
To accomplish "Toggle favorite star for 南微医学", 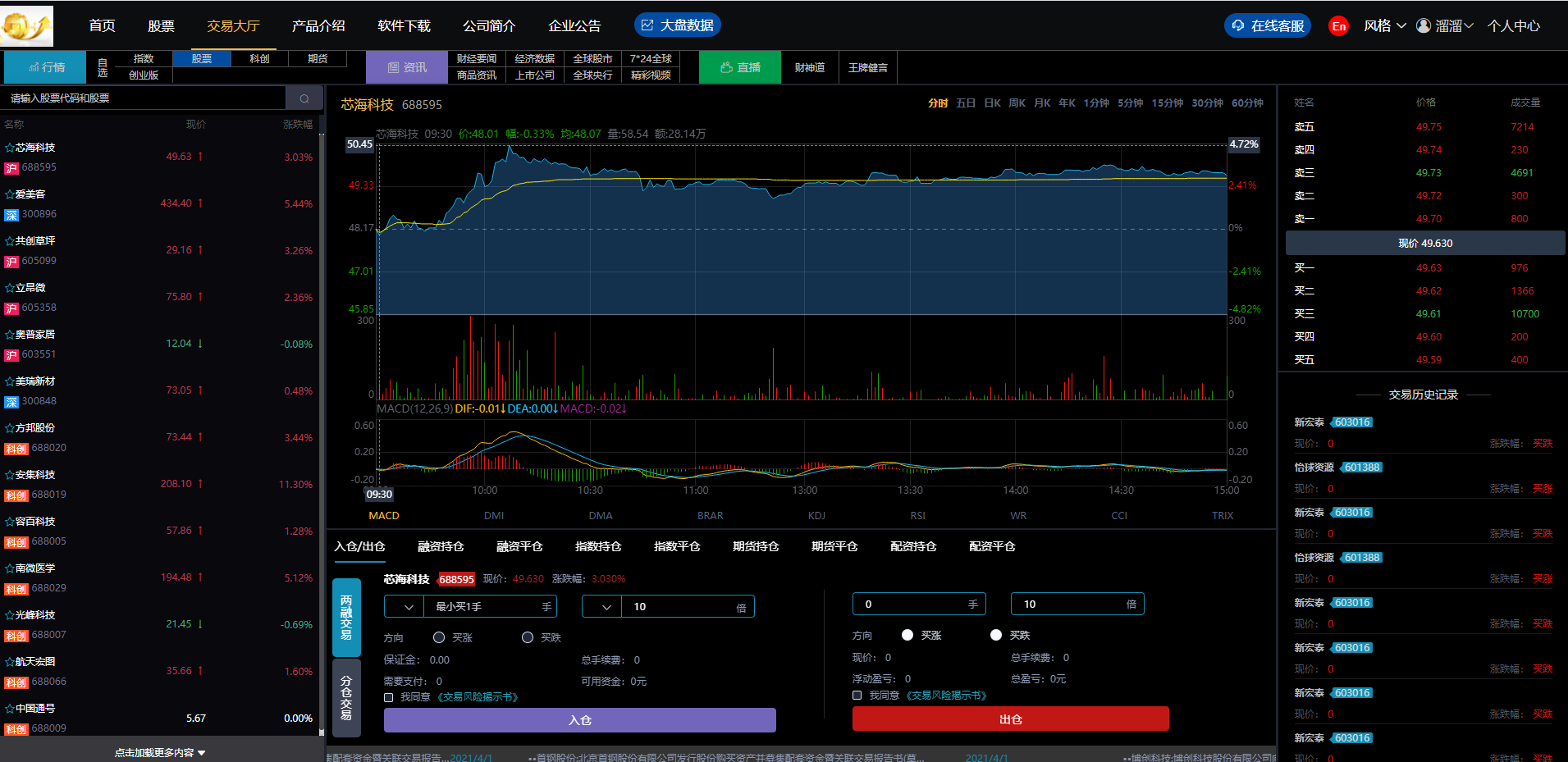I will (x=10, y=568).
